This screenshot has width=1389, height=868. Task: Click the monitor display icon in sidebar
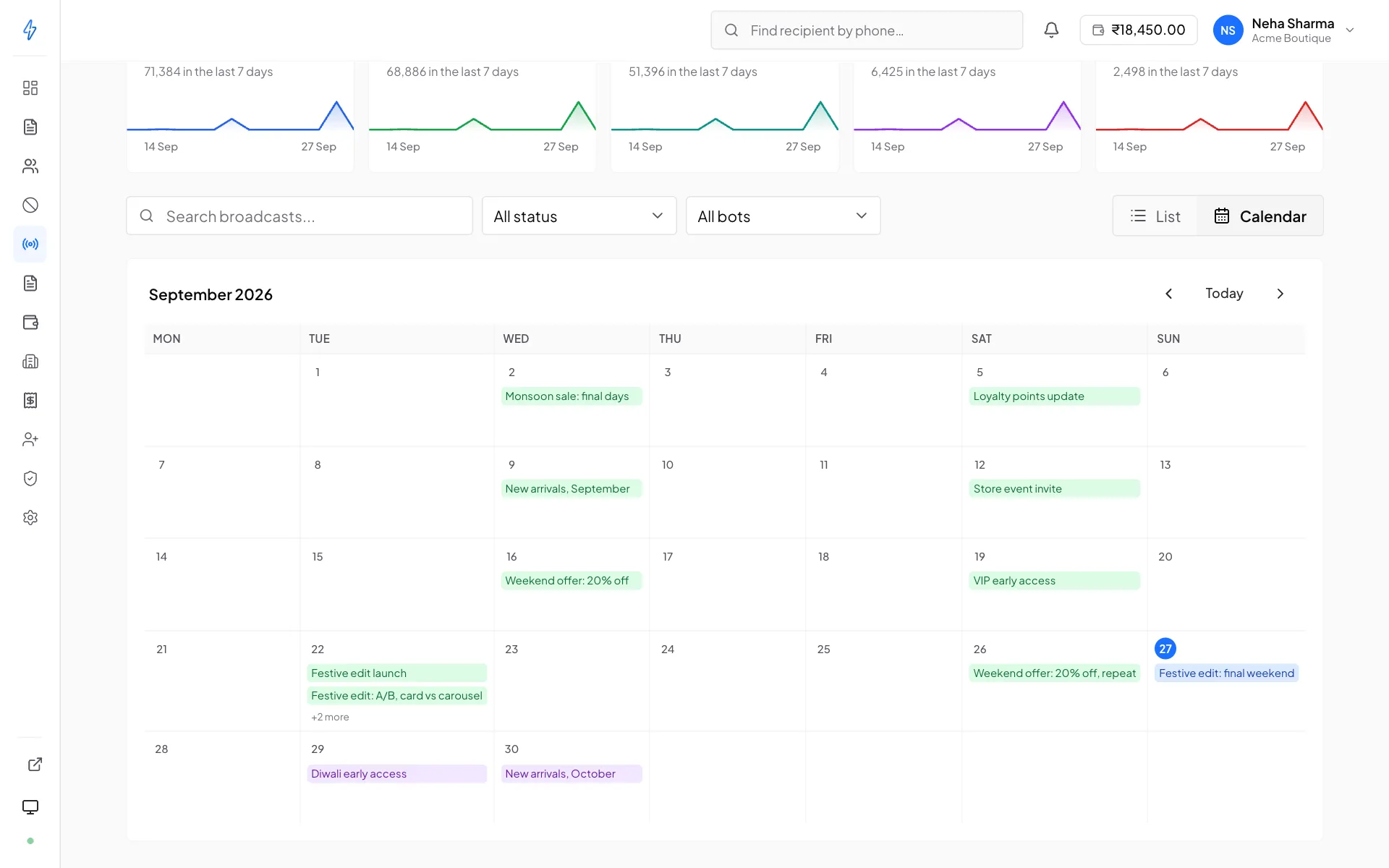[30, 807]
